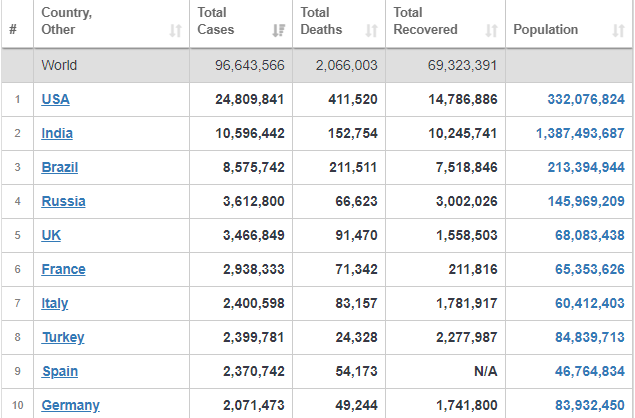The width and height of the screenshot is (635, 418).
Task: Click USA population 332,076,824
Action: click(x=586, y=99)
